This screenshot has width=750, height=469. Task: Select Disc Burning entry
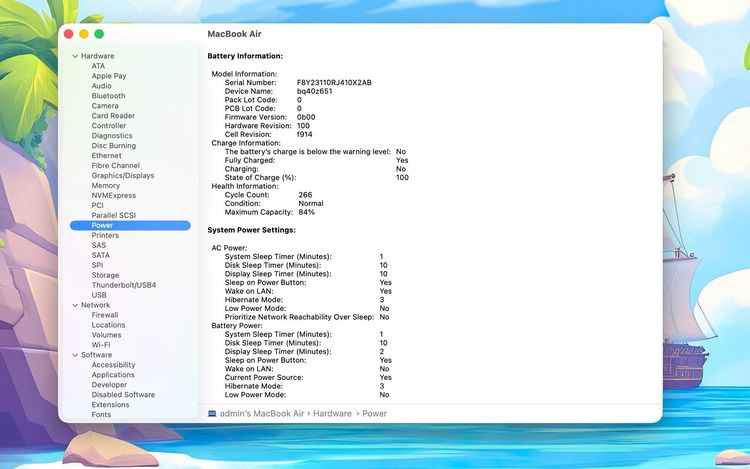(x=113, y=145)
